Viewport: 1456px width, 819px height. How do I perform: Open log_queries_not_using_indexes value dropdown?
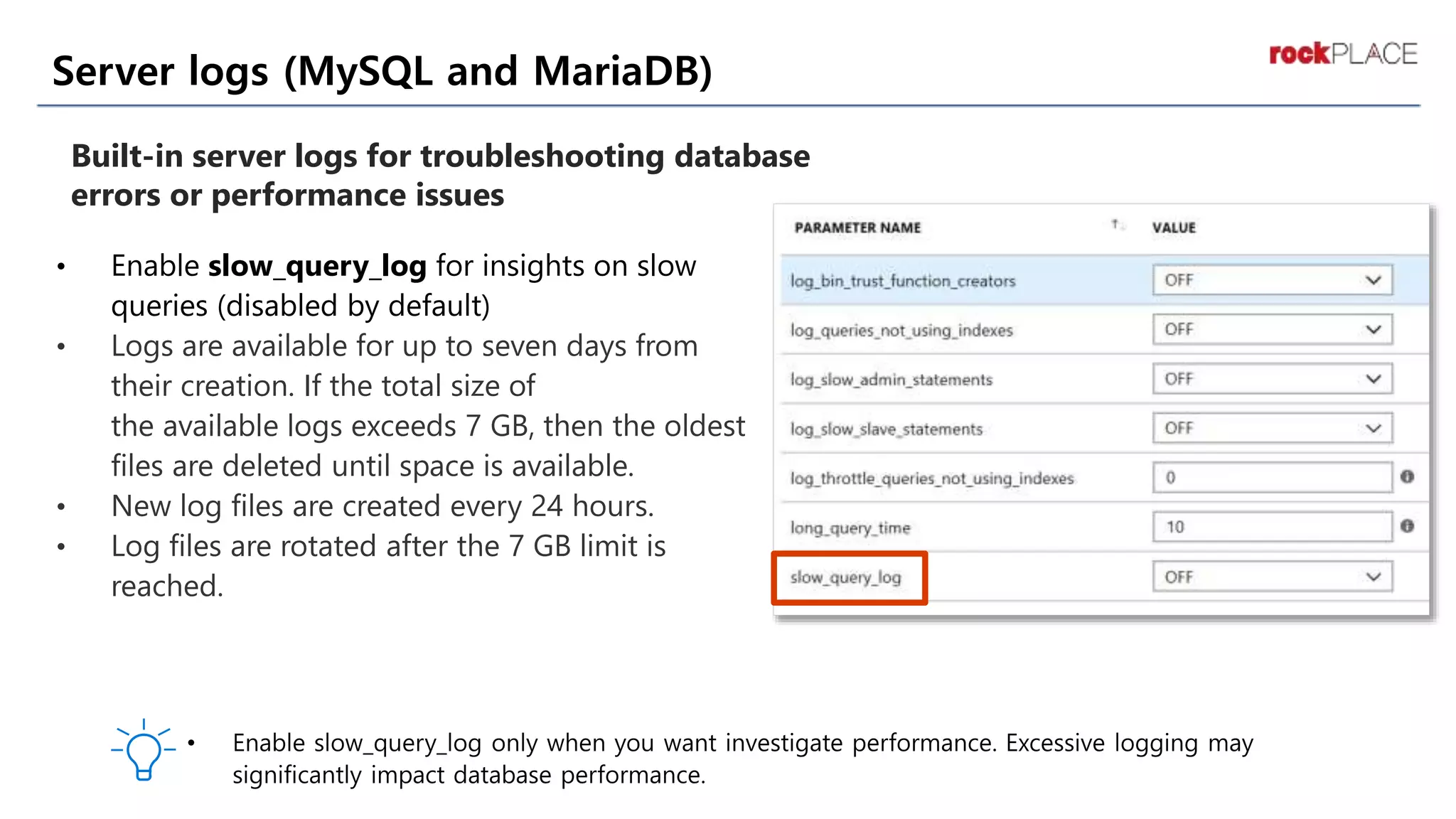point(1272,330)
